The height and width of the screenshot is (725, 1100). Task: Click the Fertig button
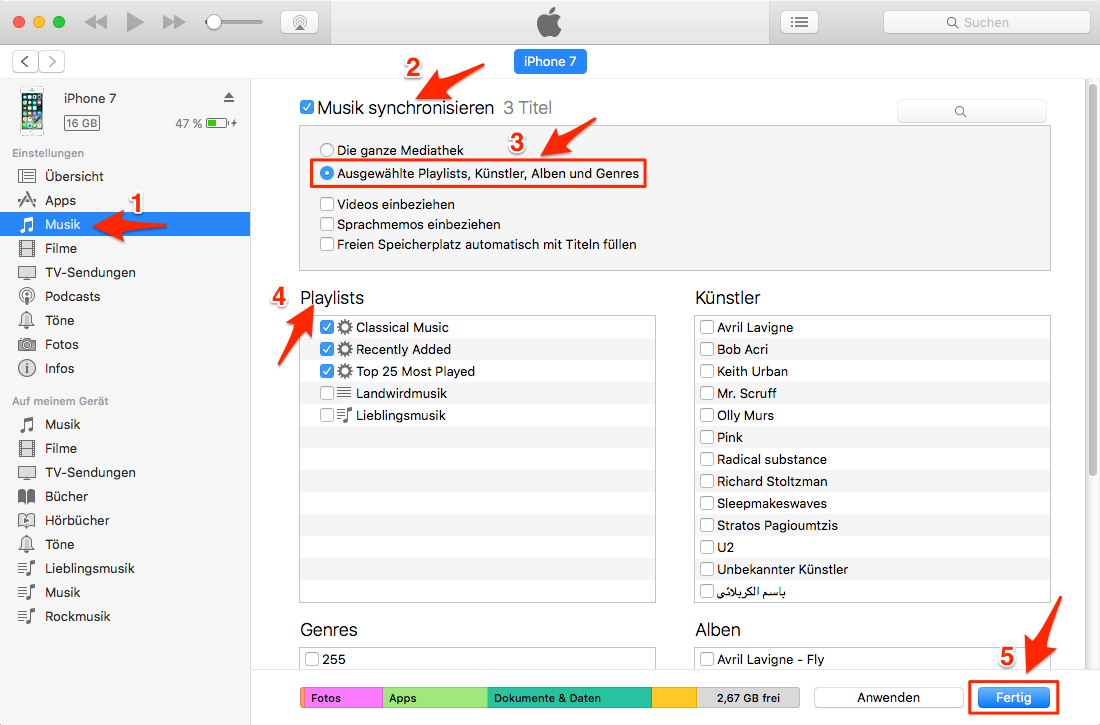(x=1013, y=698)
